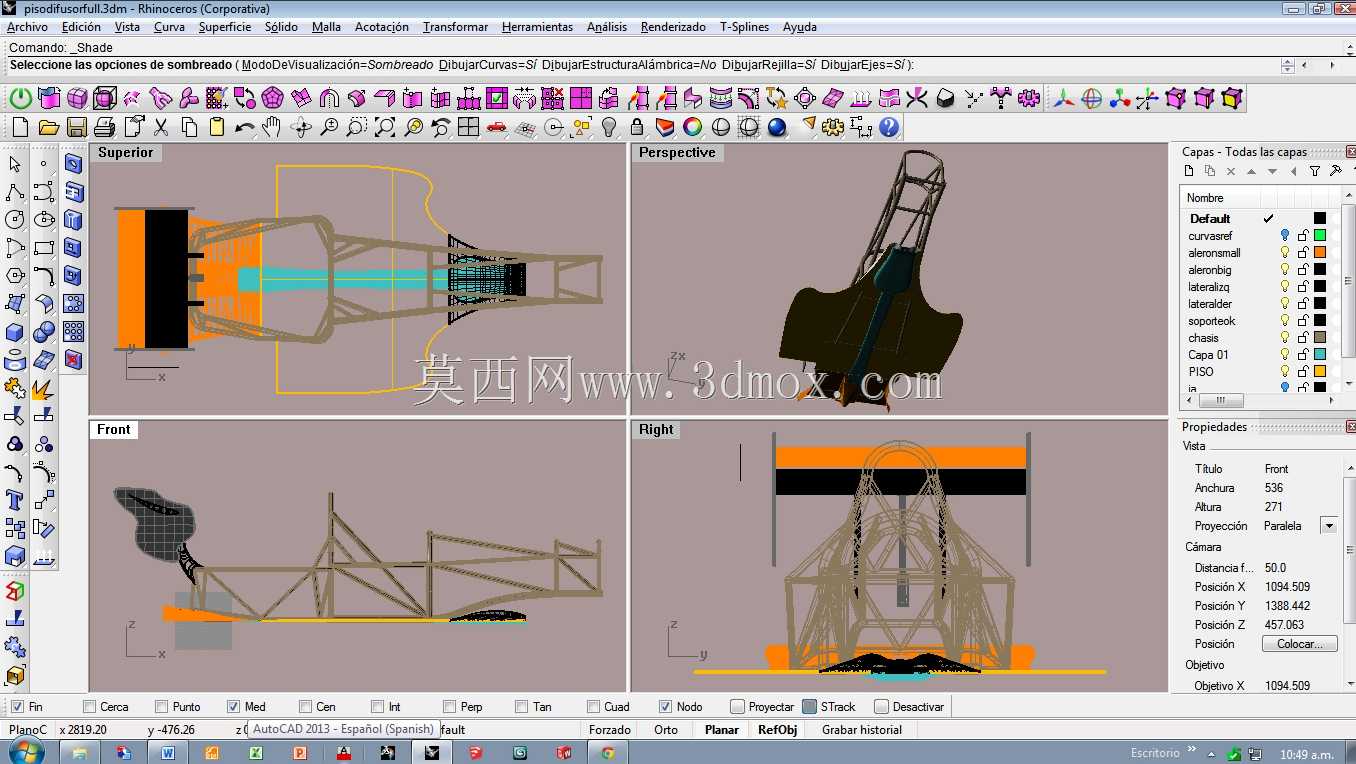Click the green power icon in the T-Splines toolbar

tap(21, 98)
